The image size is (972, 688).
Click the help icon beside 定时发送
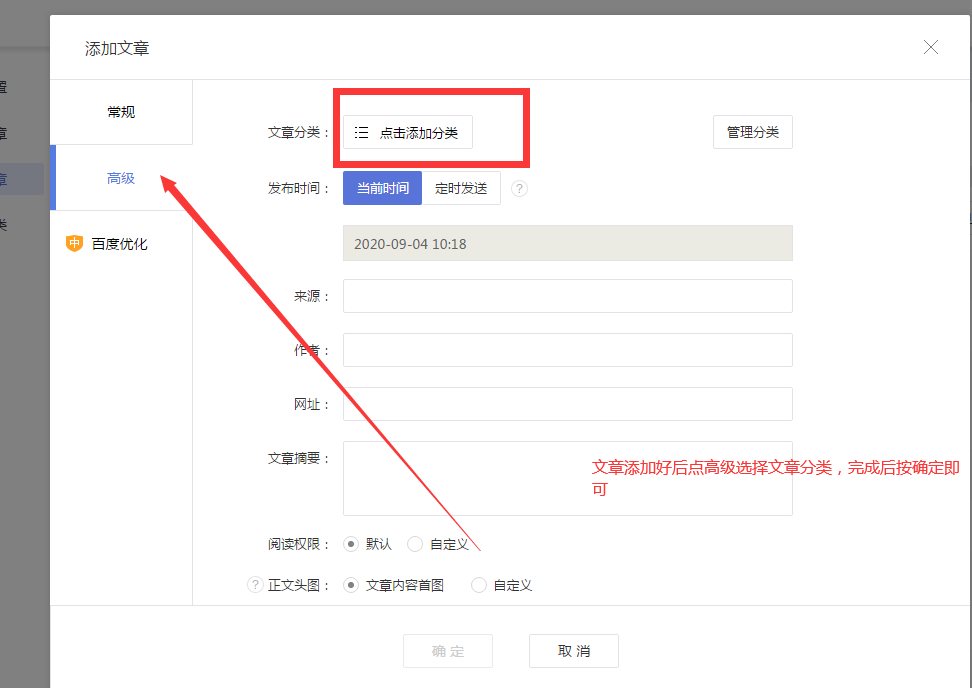(x=519, y=188)
